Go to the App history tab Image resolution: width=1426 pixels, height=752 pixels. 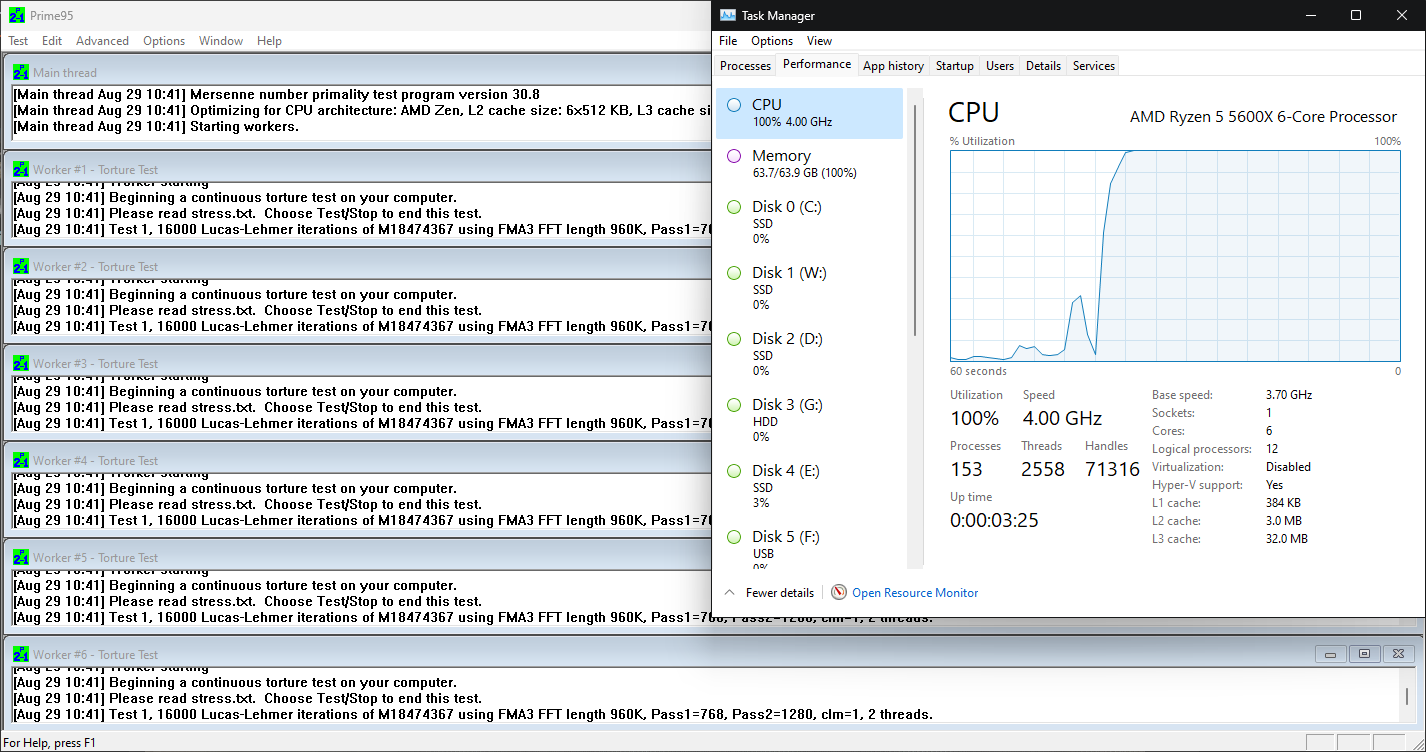(893, 66)
